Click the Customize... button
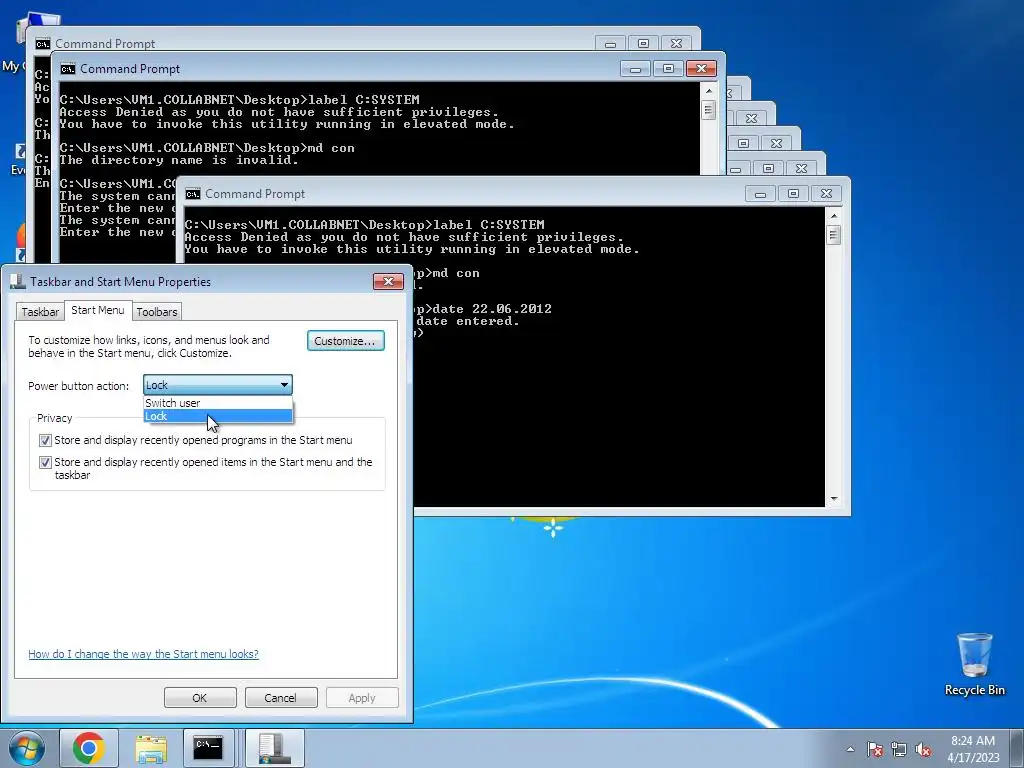 point(345,341)
